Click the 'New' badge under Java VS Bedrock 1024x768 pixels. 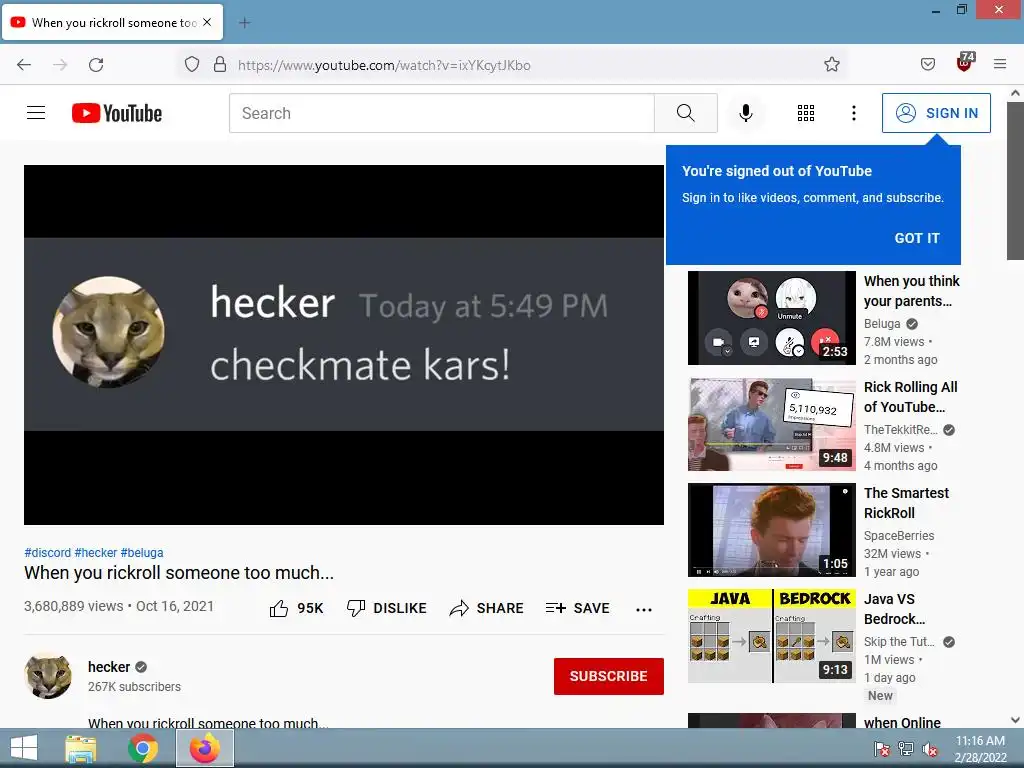[x=880, y=696]
